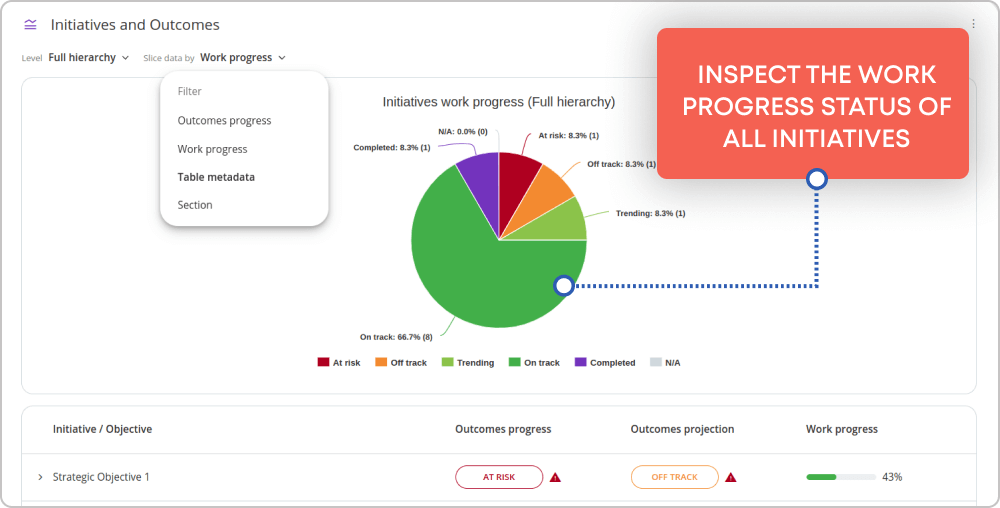Select Outcomes progress from the menu

point(224,120)
